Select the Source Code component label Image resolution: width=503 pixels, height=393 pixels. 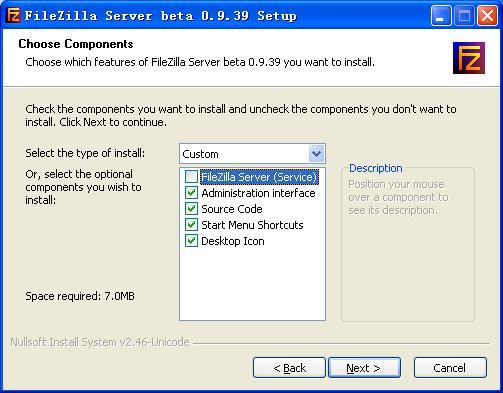coord(232,209)
